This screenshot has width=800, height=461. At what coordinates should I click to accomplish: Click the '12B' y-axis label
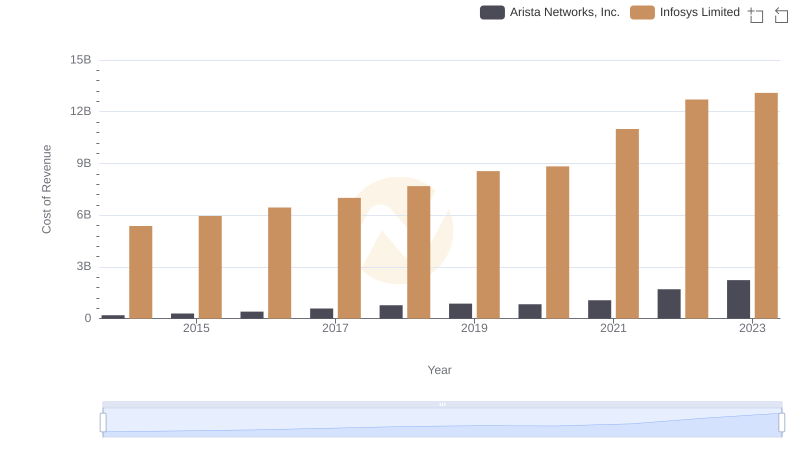81,111
